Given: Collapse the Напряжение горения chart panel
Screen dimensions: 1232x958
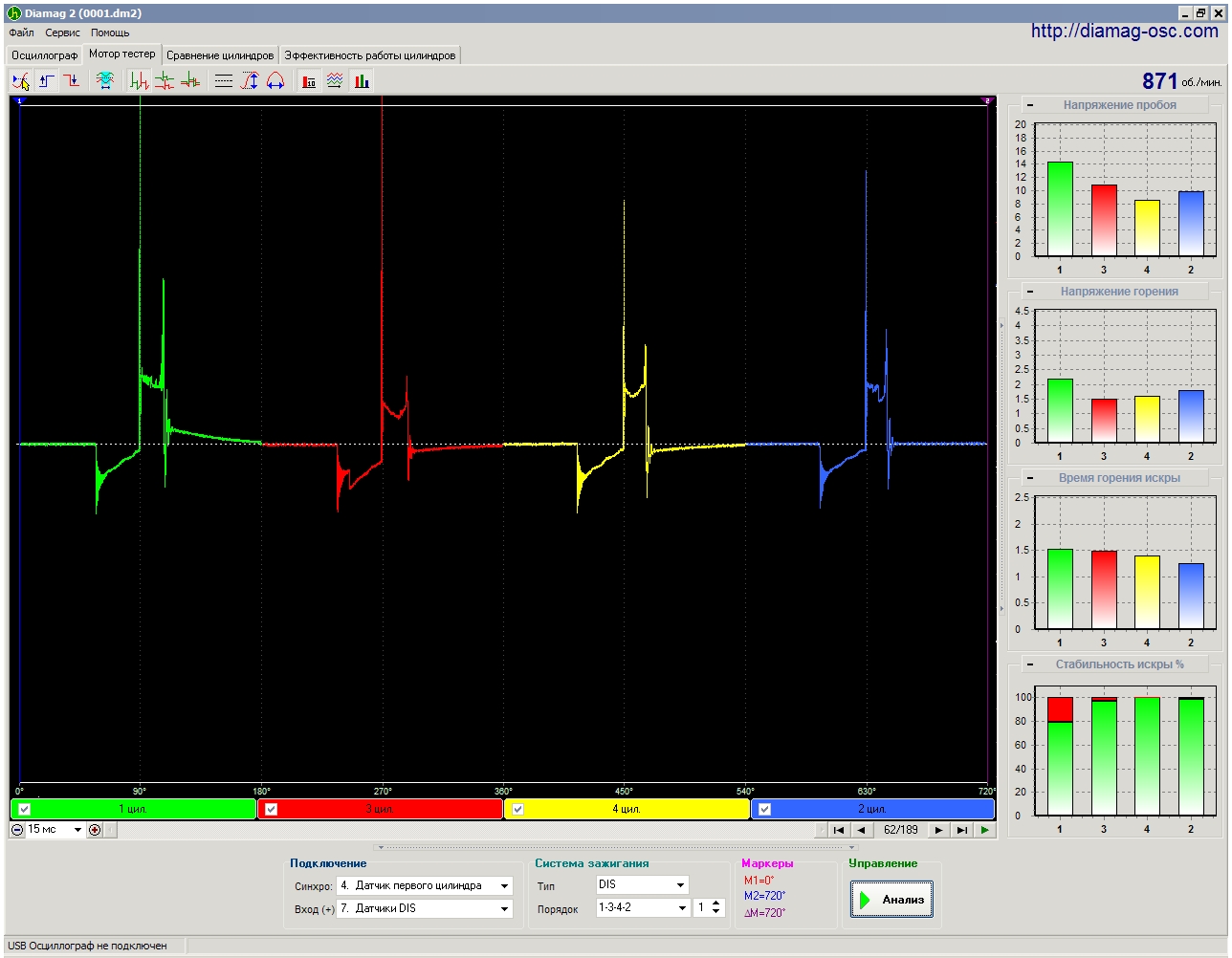Looking at the screenshot, I should coord(1029,292).
